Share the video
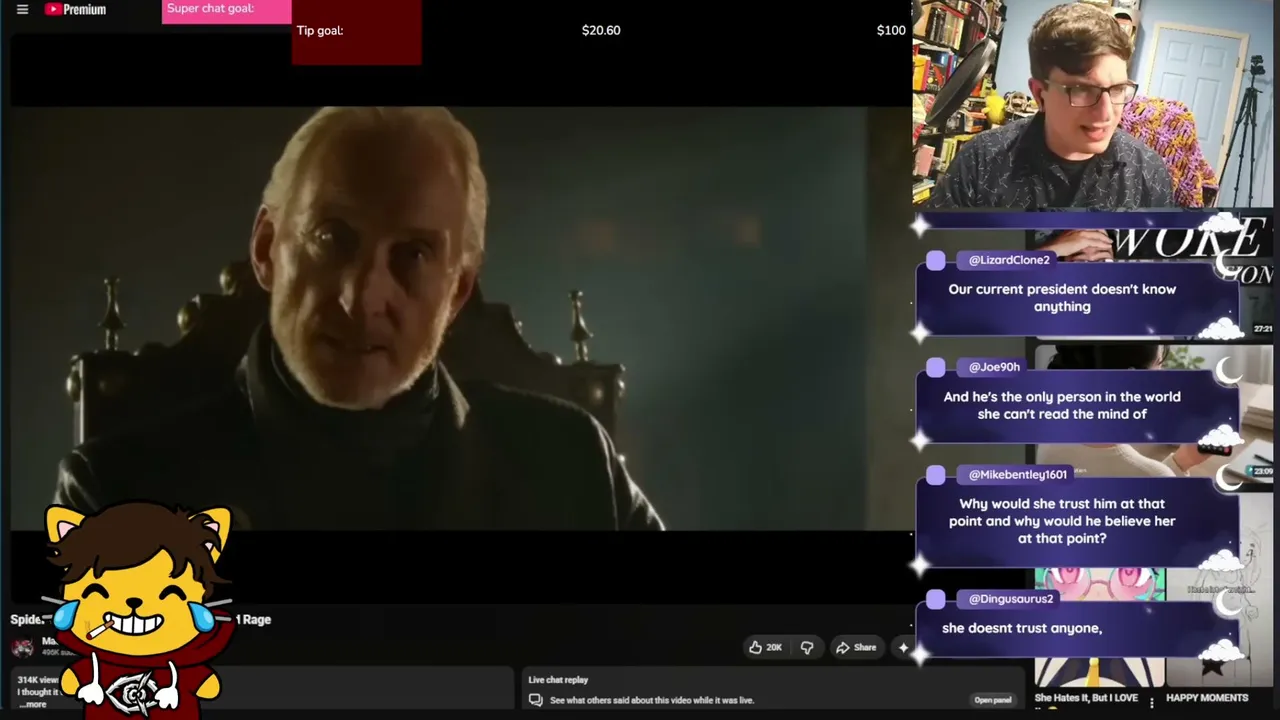 (856, 647)
